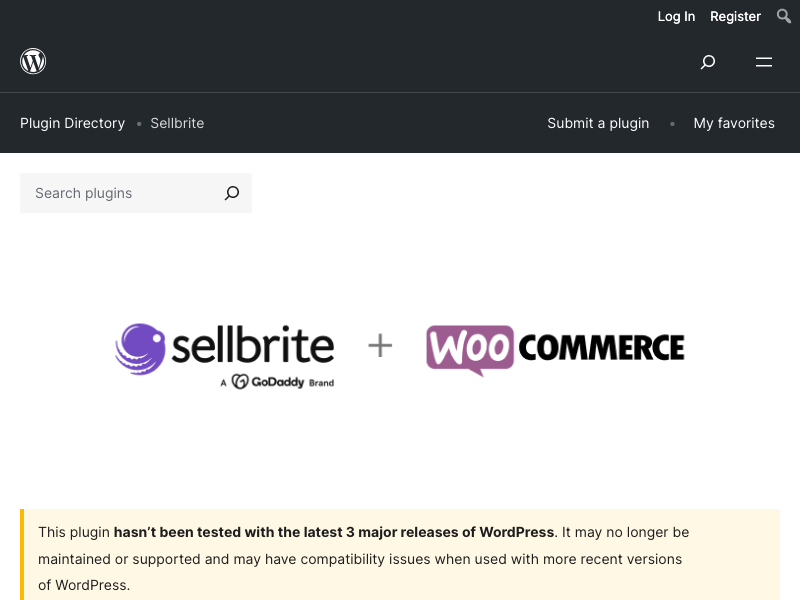This screenshot has width=800, height=600.
Task: Click the admin bar search magnifier icon
Action: coord(784,16)
